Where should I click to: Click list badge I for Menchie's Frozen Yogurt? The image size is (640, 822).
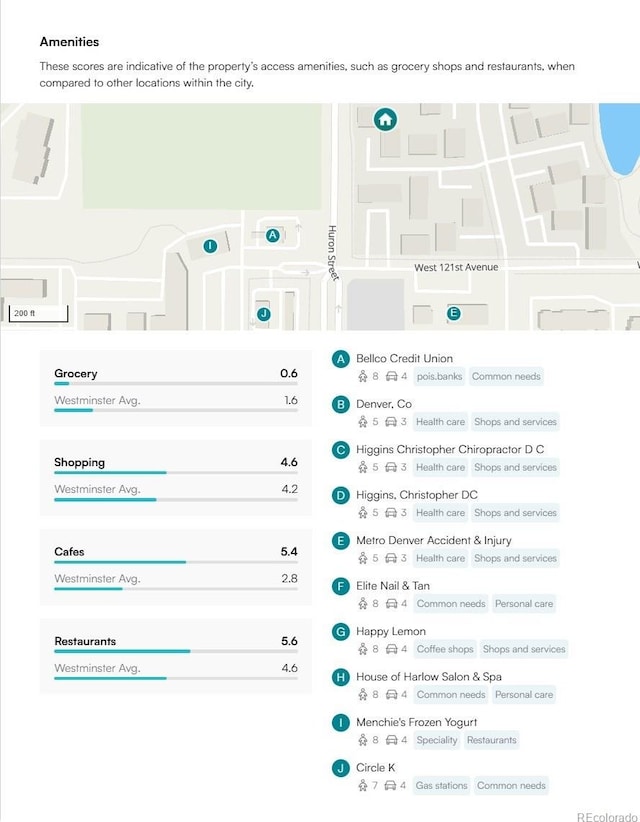pos(341,723)
